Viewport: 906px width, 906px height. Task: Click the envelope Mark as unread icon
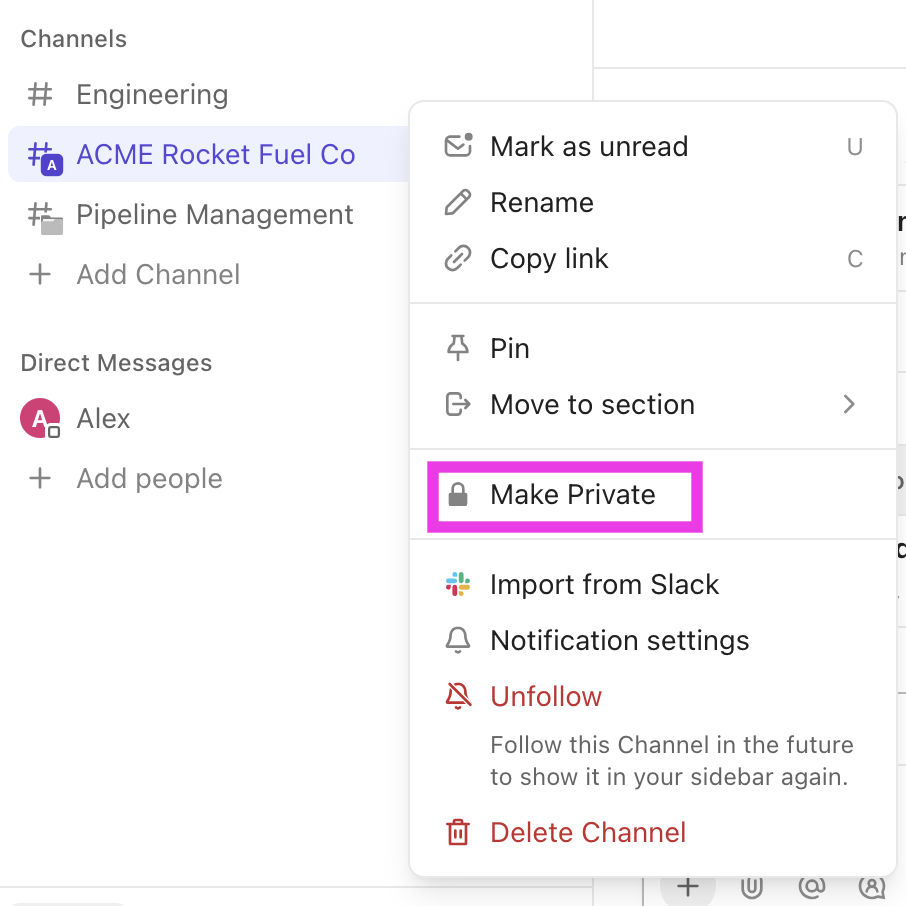coord(458,147)
